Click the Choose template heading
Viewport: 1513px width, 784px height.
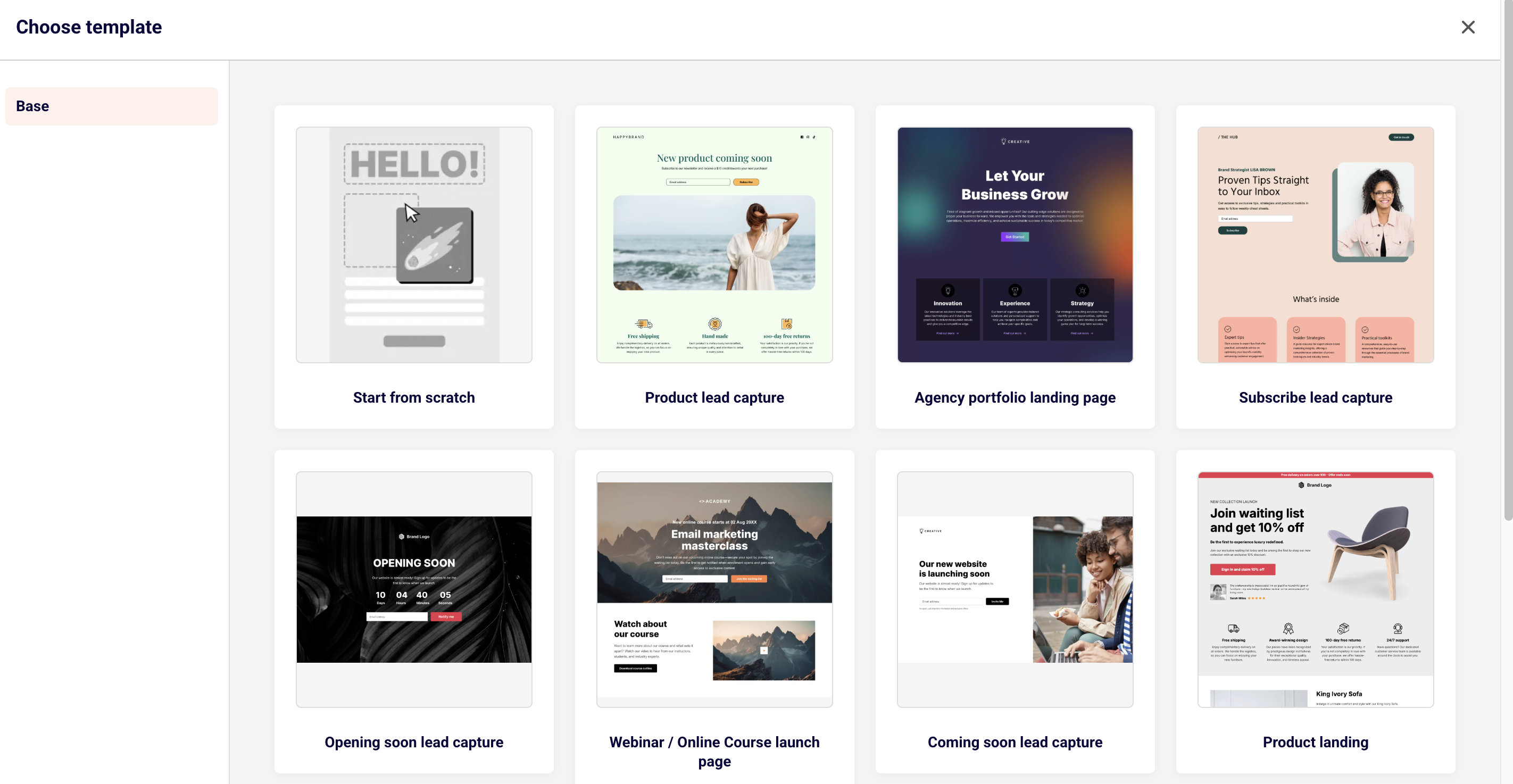(89, 27)
